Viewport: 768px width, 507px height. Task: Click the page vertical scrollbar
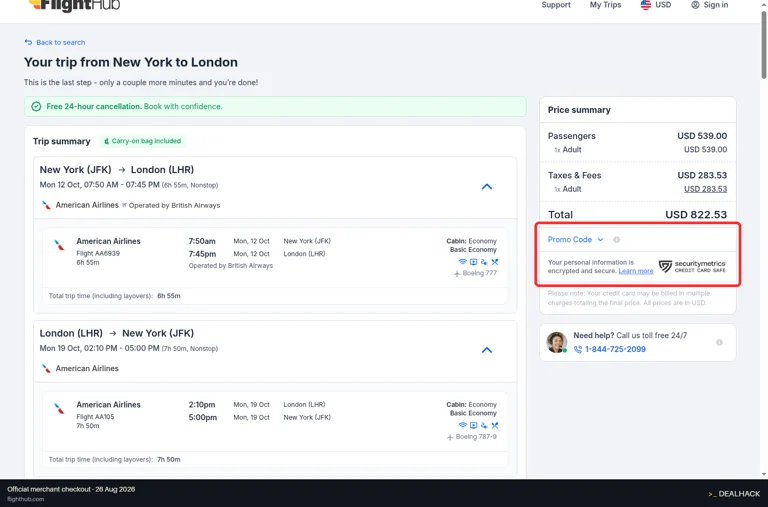pyautogui.click(x=764, y=47)
